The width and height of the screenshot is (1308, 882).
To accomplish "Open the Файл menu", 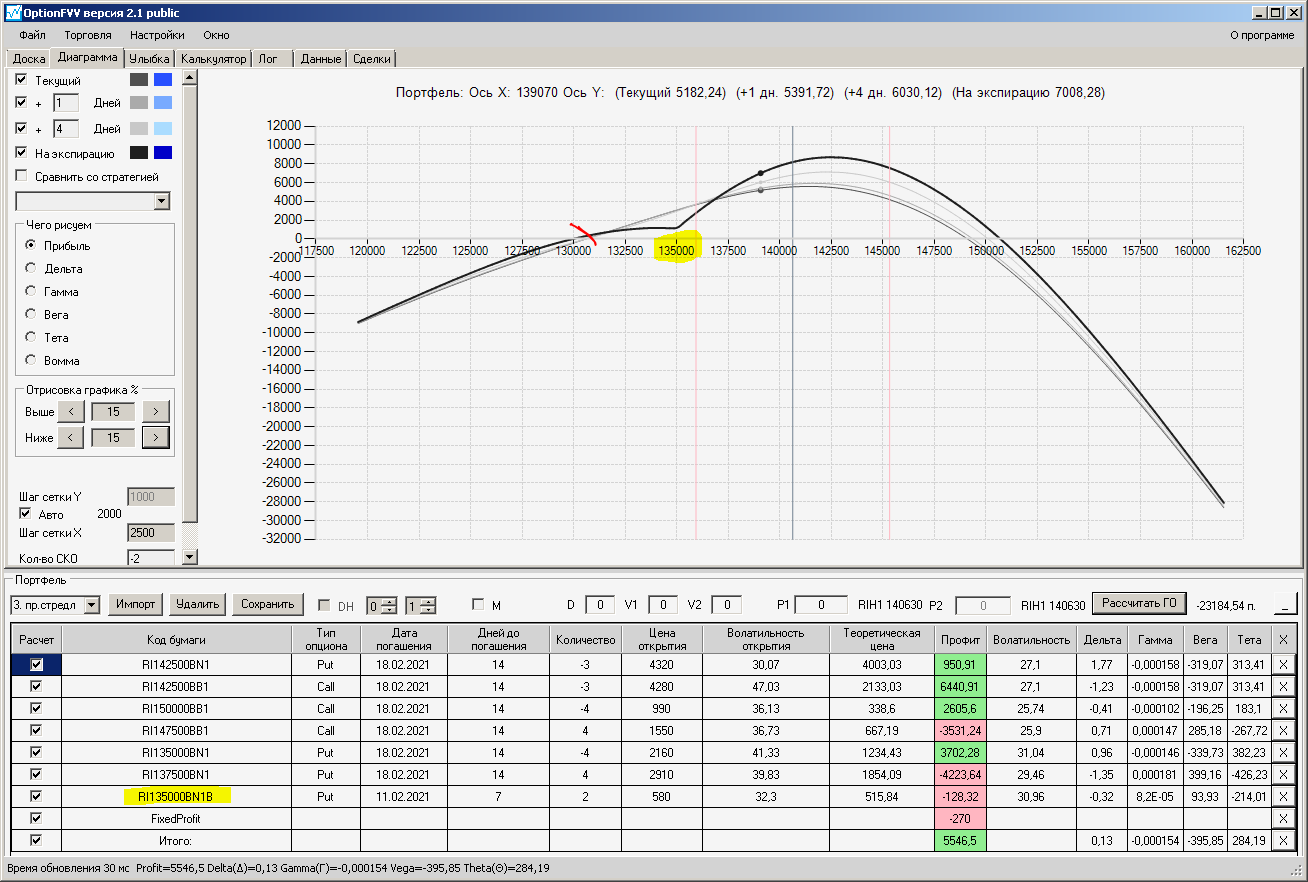I will (32, 35).
